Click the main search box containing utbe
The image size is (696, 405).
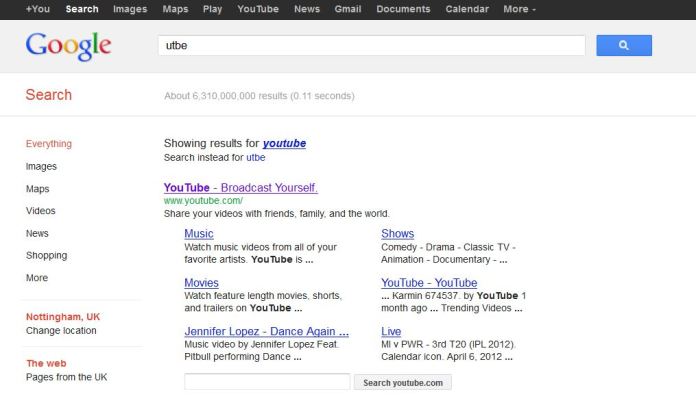(x=371, y=46)
